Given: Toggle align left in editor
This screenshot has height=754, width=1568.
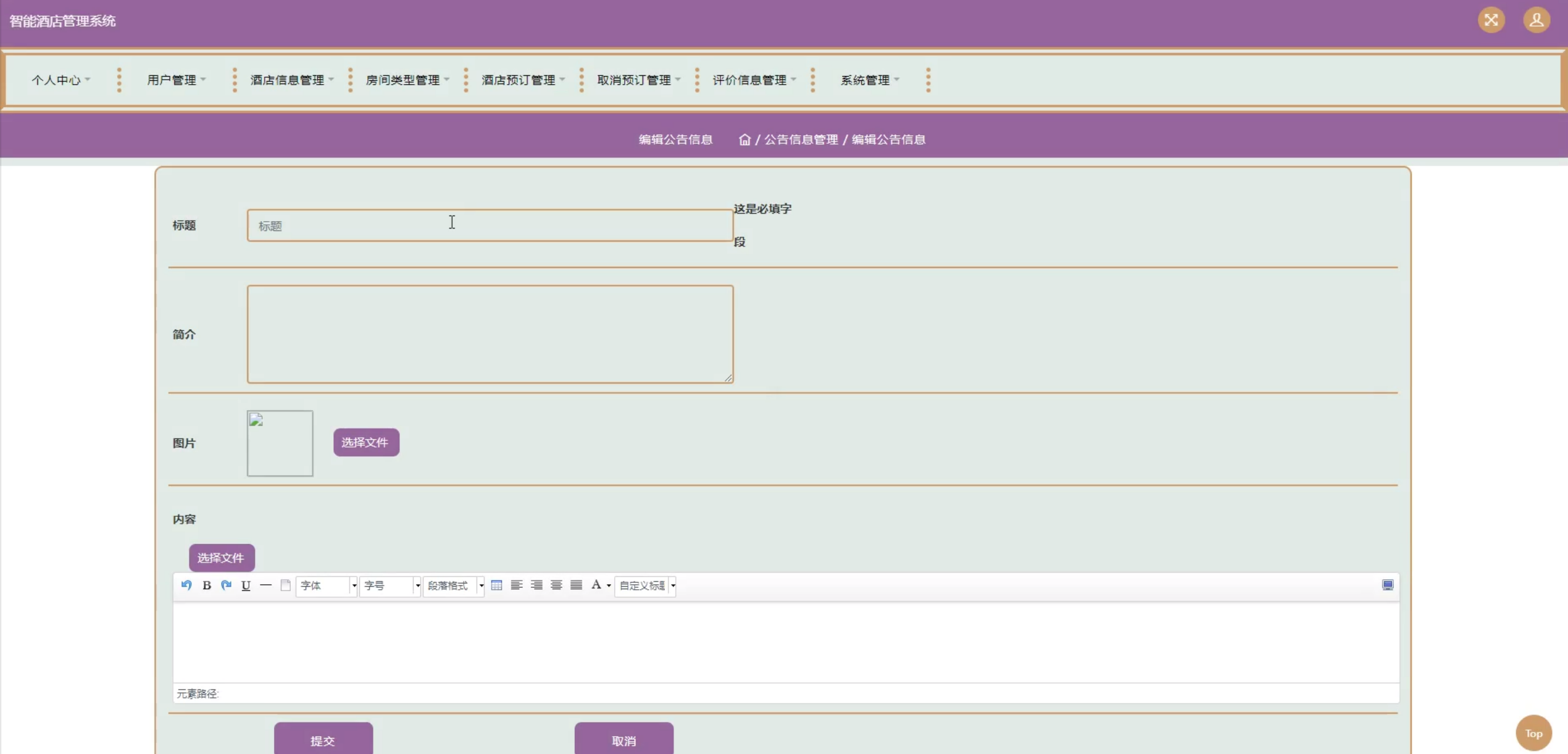Looking at the screenshot, I should [x=517, y=585].
